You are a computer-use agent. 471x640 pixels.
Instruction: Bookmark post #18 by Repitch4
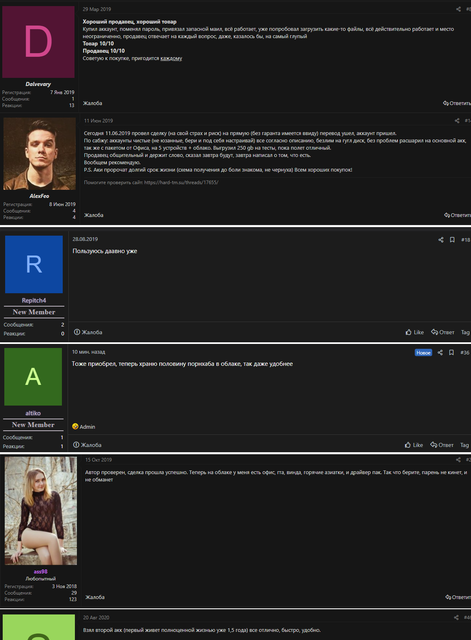coord(452,240)
